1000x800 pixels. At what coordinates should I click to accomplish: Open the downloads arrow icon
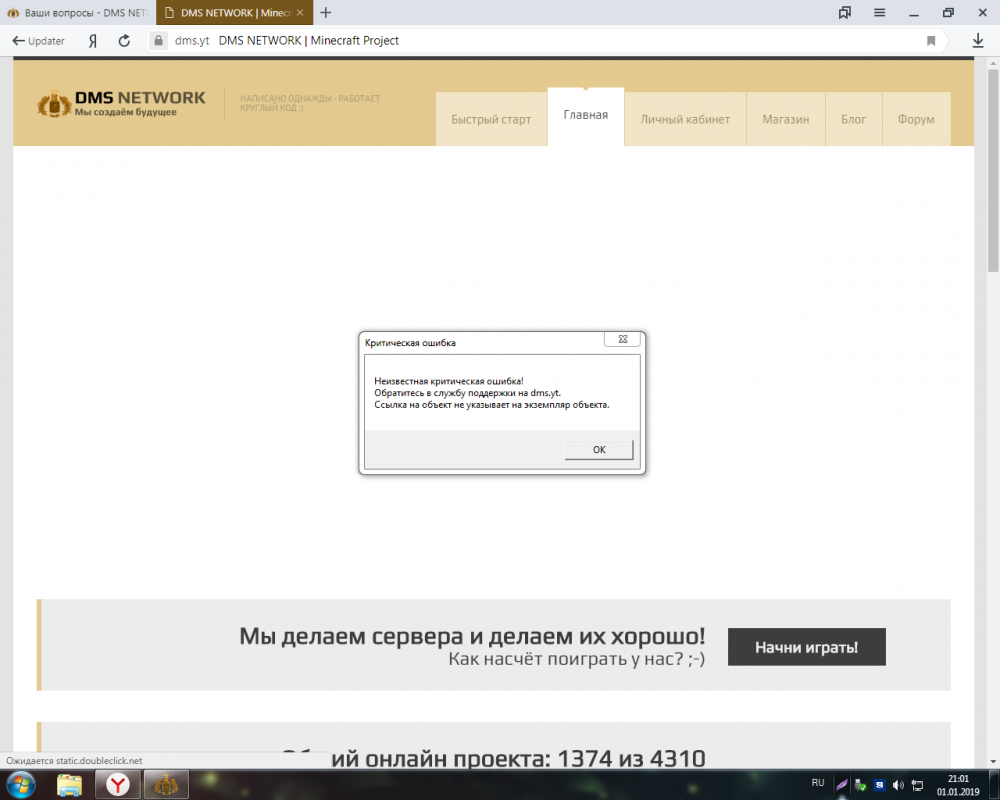978,41
